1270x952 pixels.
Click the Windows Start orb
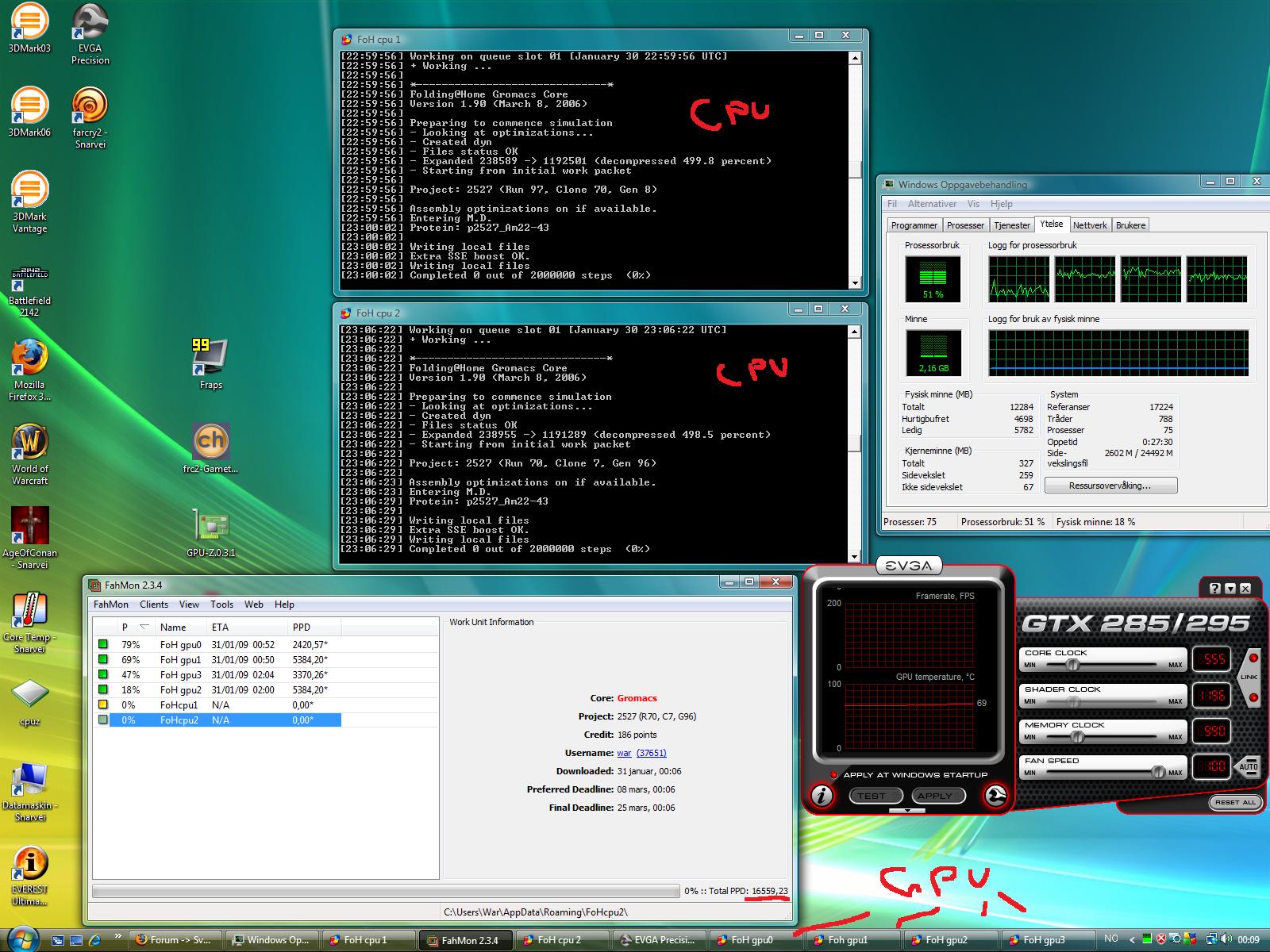tap(21, 938)
